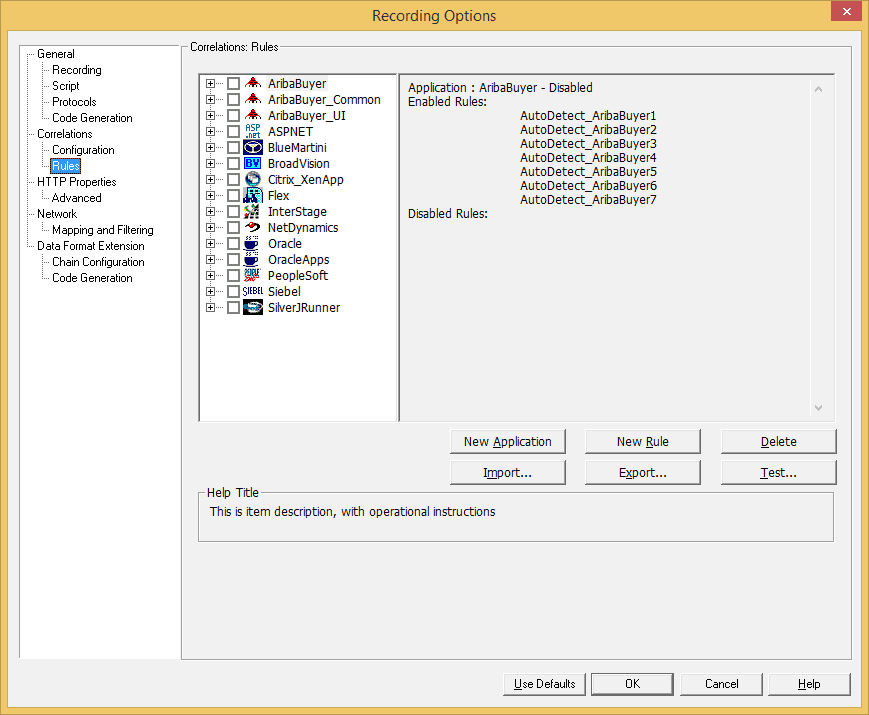The image size is (869, 715).
Task: Close the Recording Options dialog
Action: pyautogui.click(x=846, y=11)
